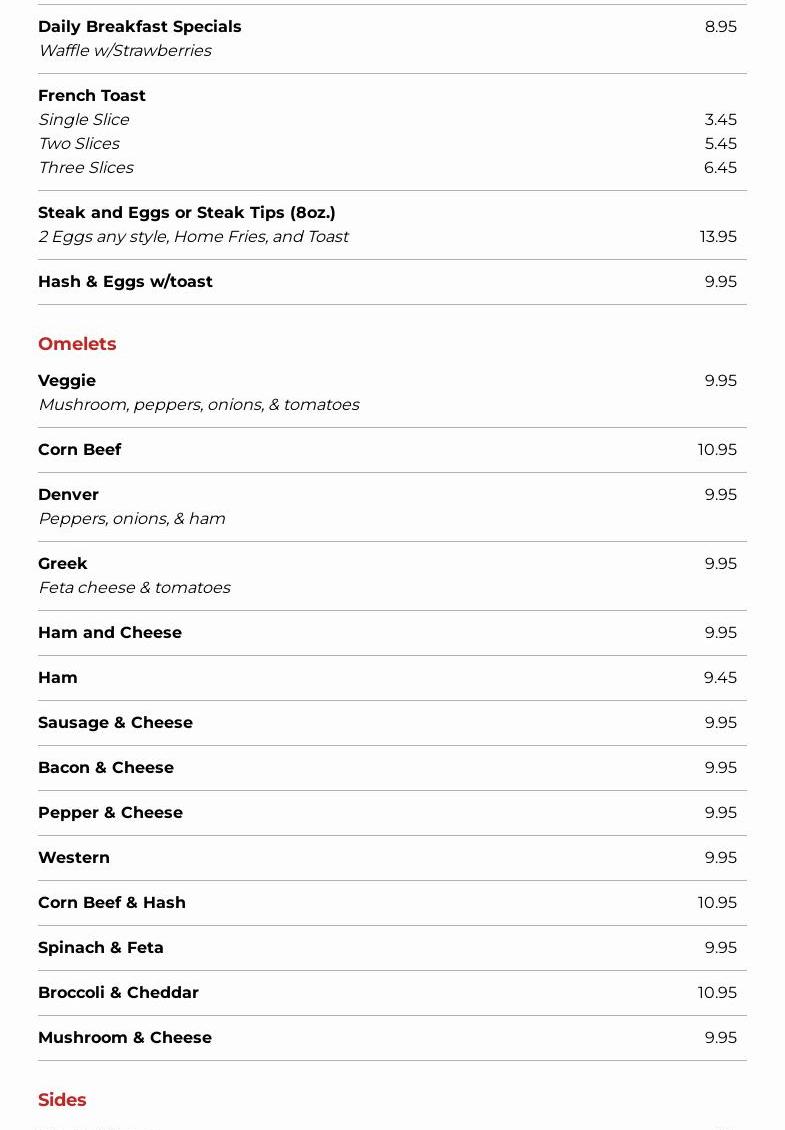Click the Omelets section heading
The height and width of the screenshot is (1130, 785).
pos(77,344)
